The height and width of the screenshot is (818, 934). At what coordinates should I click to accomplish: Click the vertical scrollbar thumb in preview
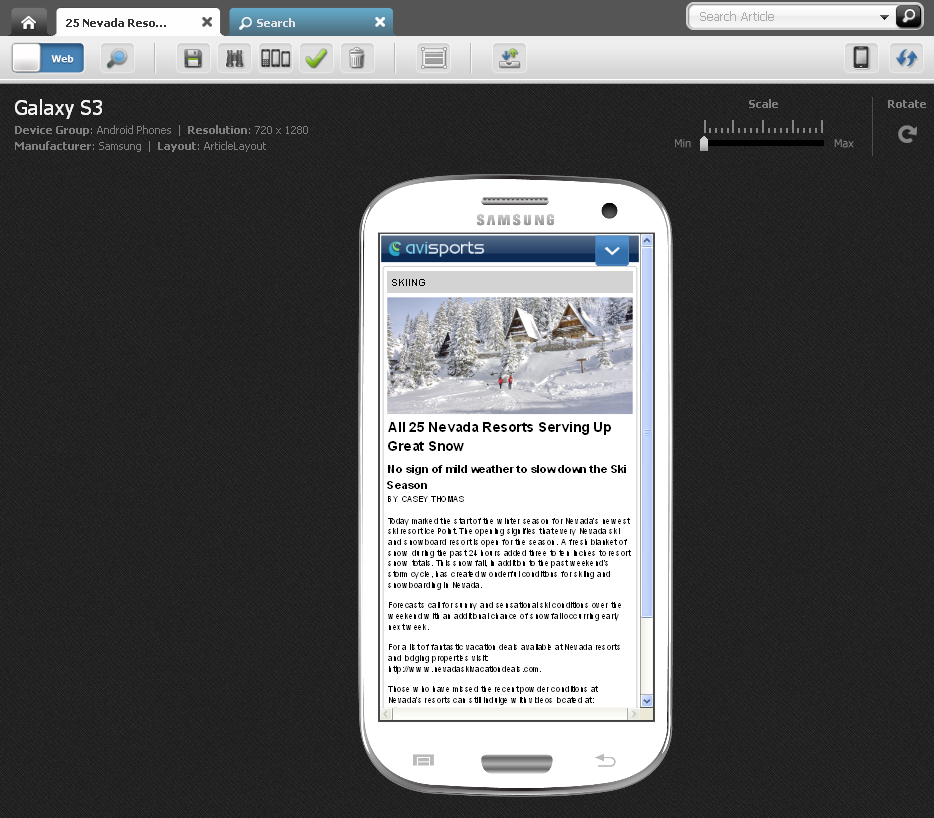coord(647,432)
